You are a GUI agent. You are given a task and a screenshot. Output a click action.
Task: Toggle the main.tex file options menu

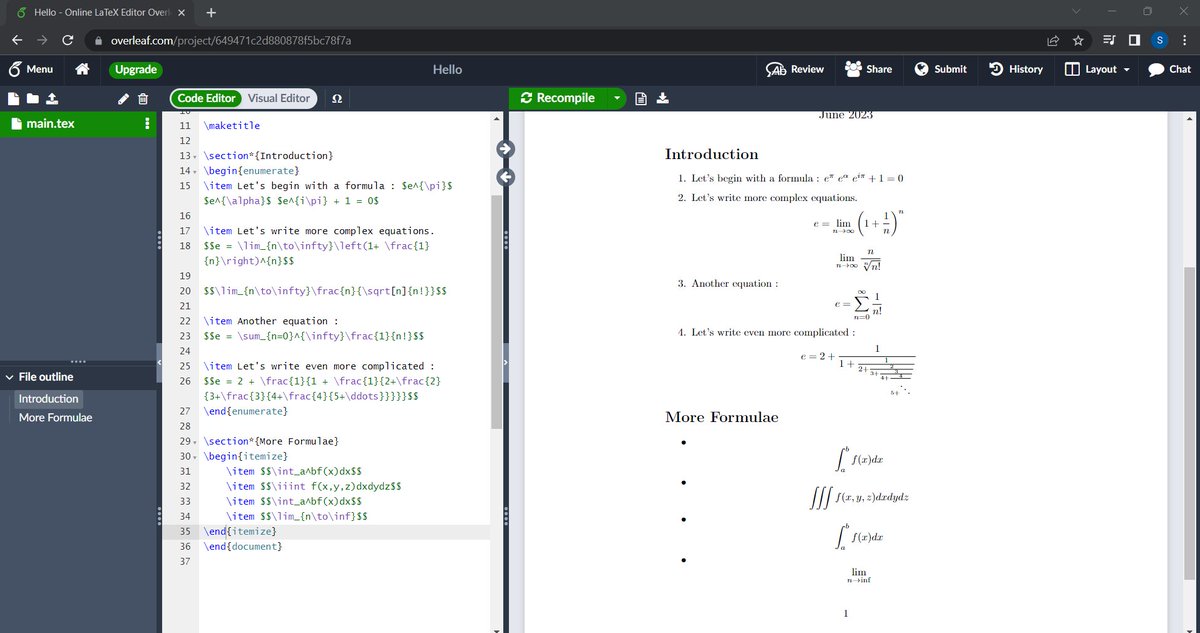click(147, 123)
